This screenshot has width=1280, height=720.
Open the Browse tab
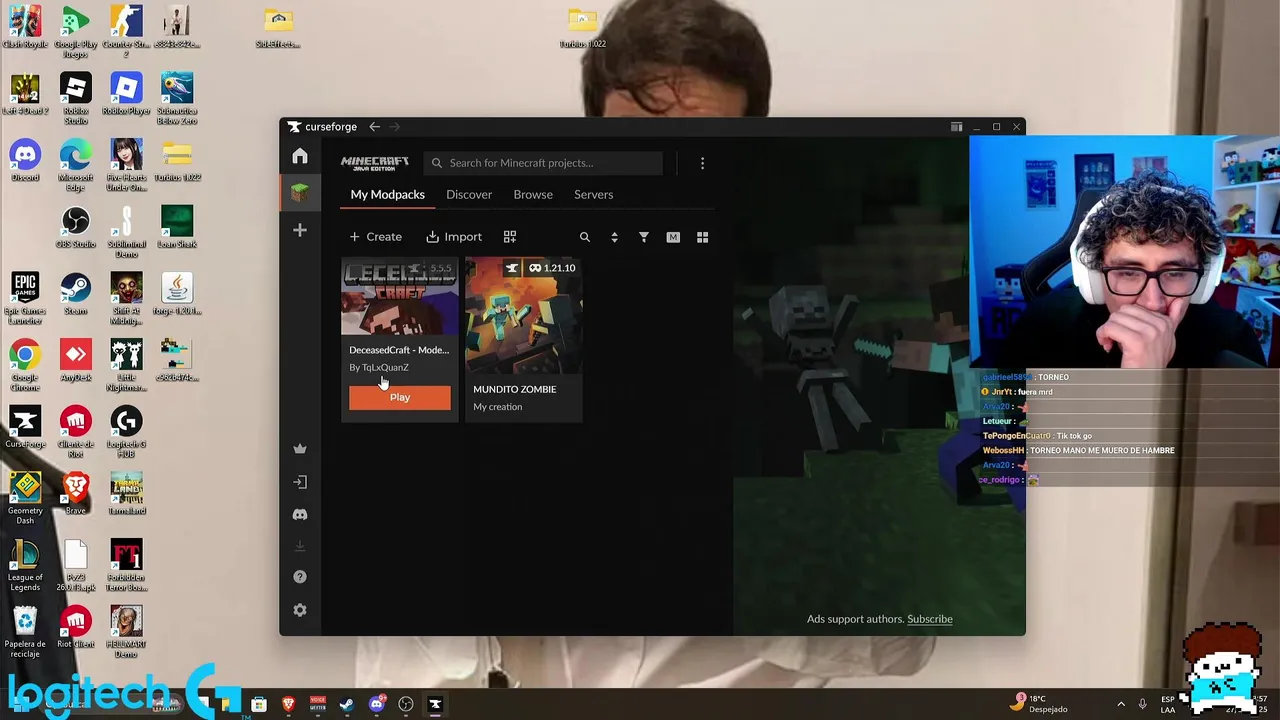coord(533,194)
